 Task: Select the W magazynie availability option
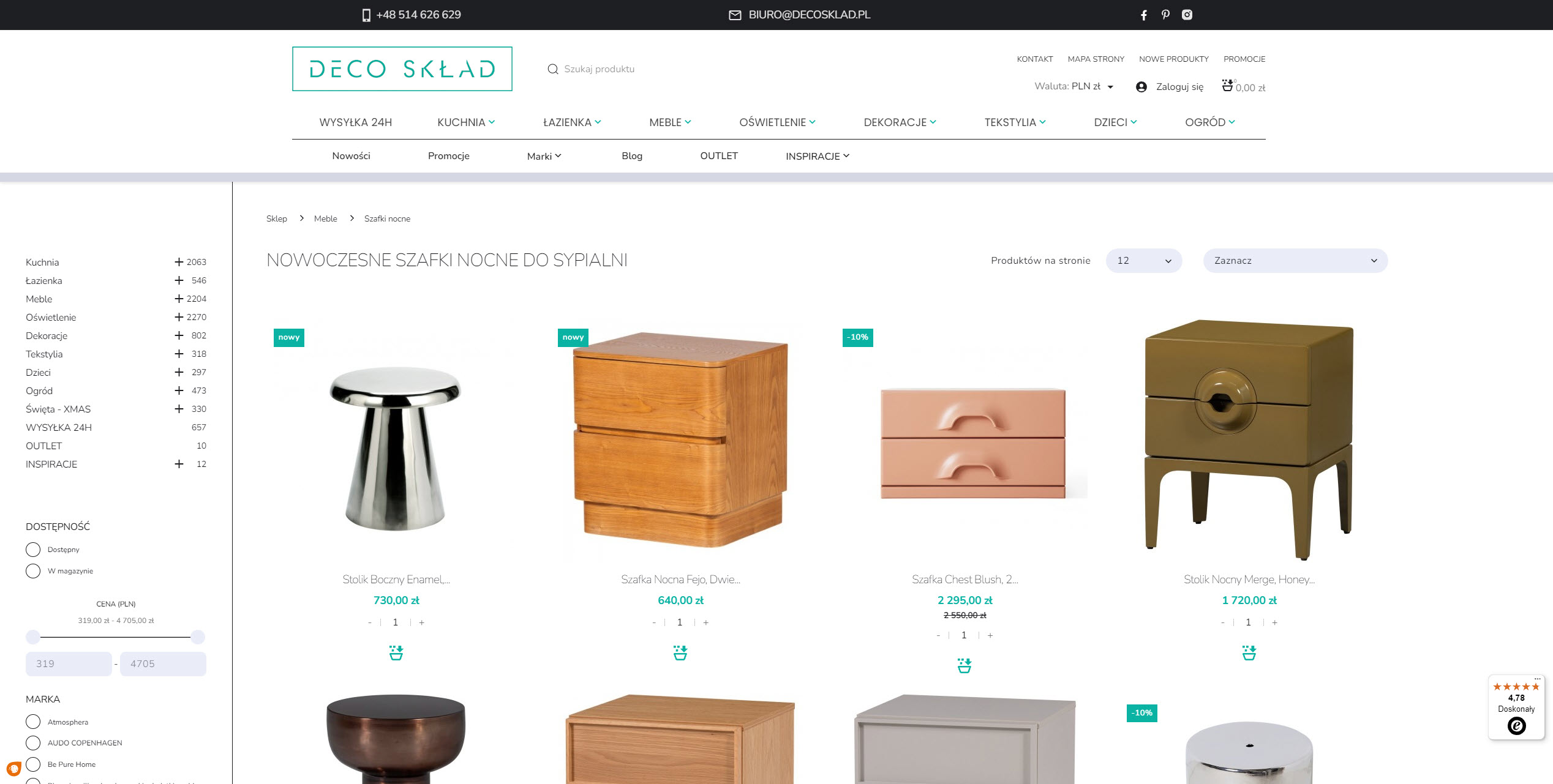point(33,571)
